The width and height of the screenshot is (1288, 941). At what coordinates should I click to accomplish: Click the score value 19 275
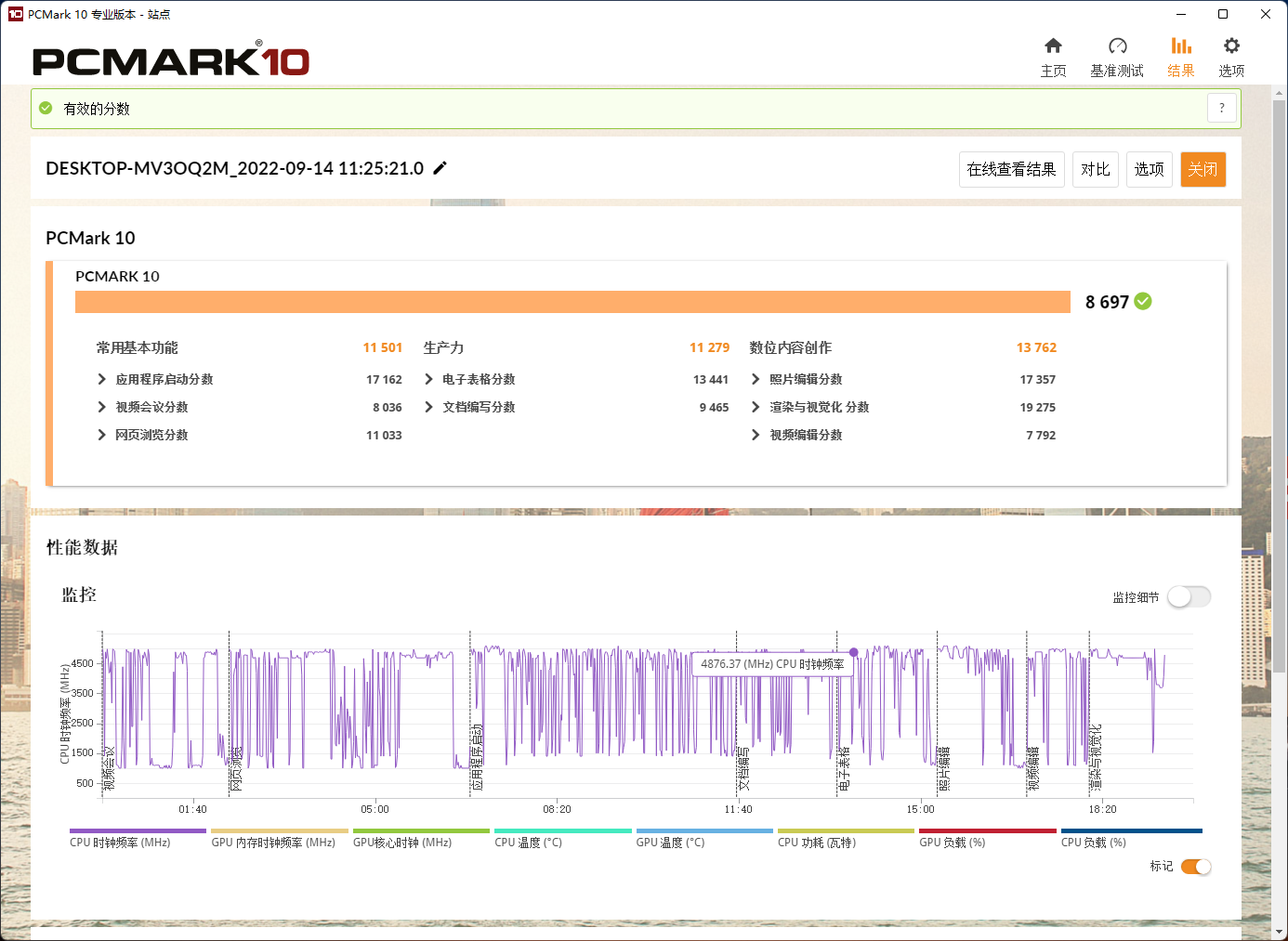tap(1038, 407)
